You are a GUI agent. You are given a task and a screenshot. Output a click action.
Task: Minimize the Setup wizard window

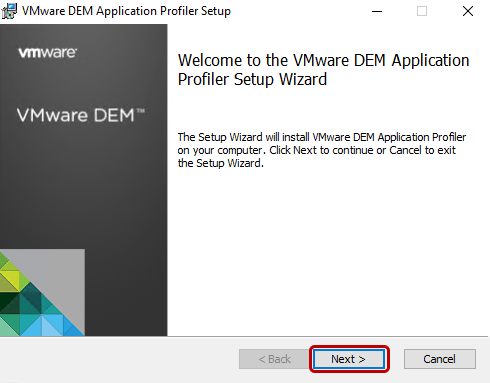point(377,11)
